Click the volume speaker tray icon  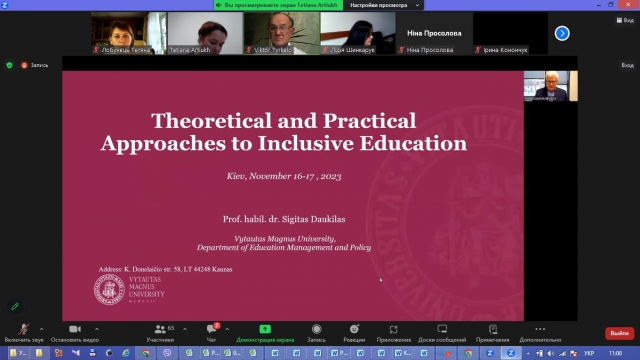coord(551,353)
